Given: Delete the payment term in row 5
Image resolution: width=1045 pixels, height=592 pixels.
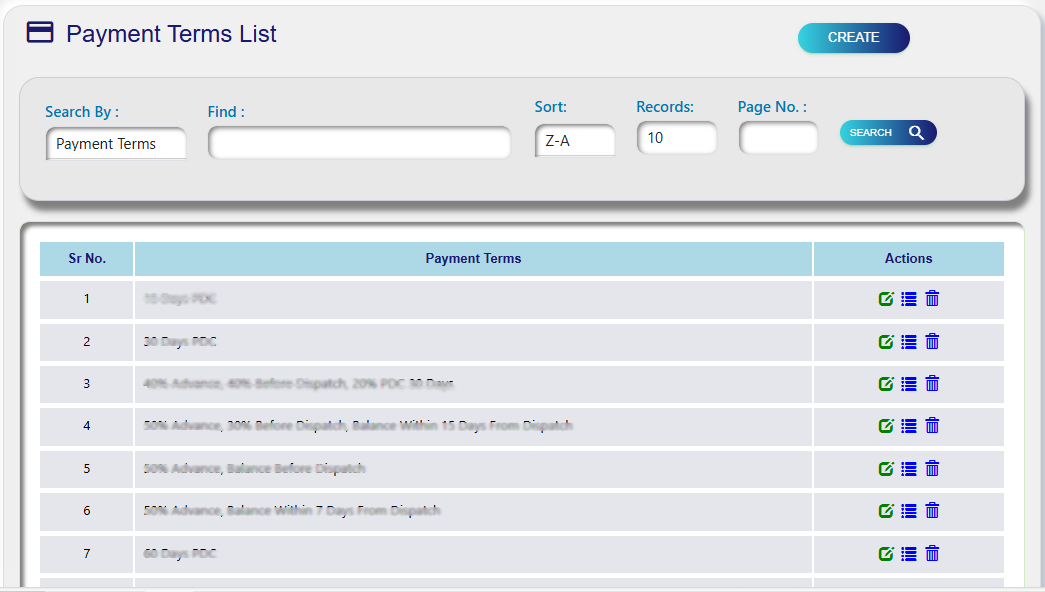Looking at the screenshot, I should (932, 468).
